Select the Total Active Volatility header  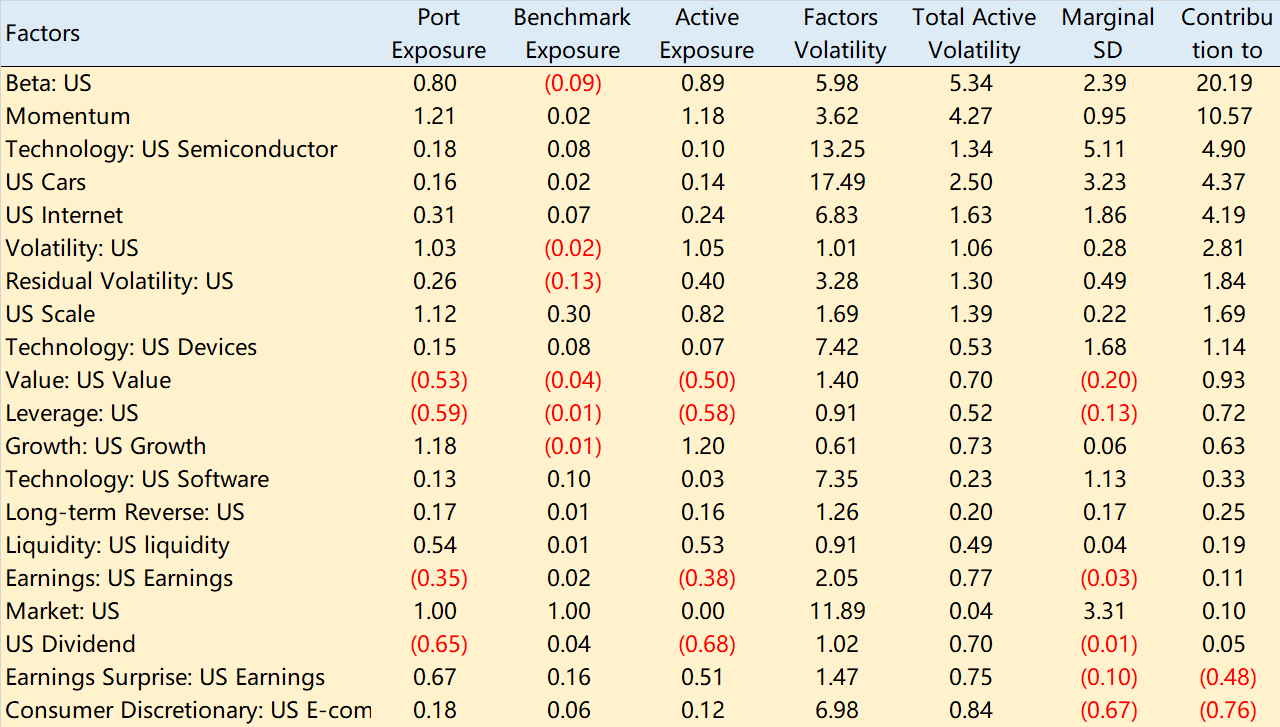pyautogui.click(x=973, y=34)
